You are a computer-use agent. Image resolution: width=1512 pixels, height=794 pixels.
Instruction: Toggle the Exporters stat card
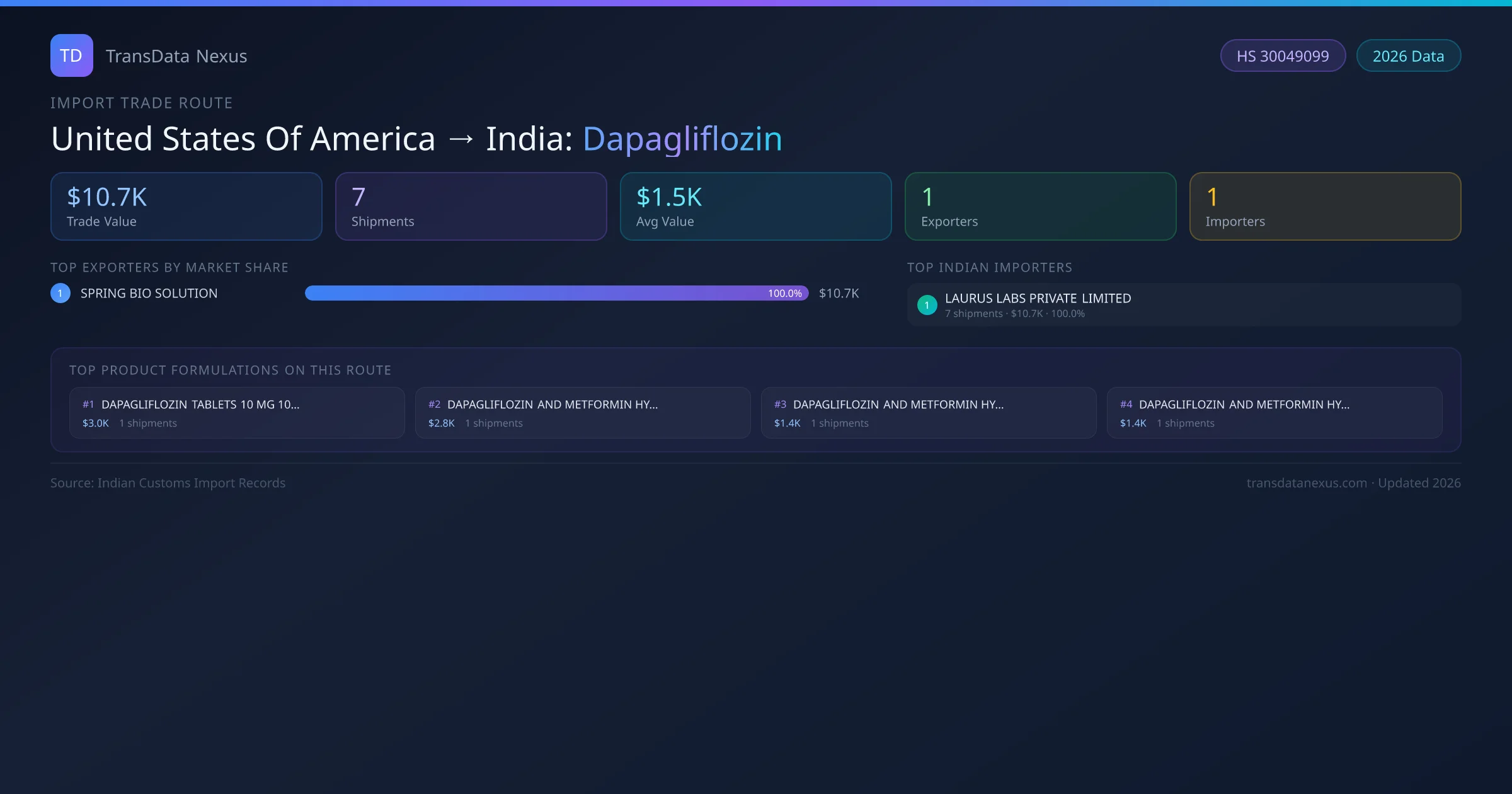[1040, 206]
